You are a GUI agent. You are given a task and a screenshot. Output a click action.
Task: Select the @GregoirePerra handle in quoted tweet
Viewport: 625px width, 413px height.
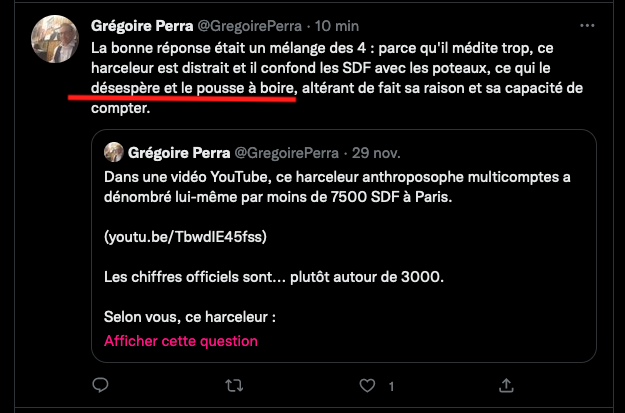[x=288, y=152]
